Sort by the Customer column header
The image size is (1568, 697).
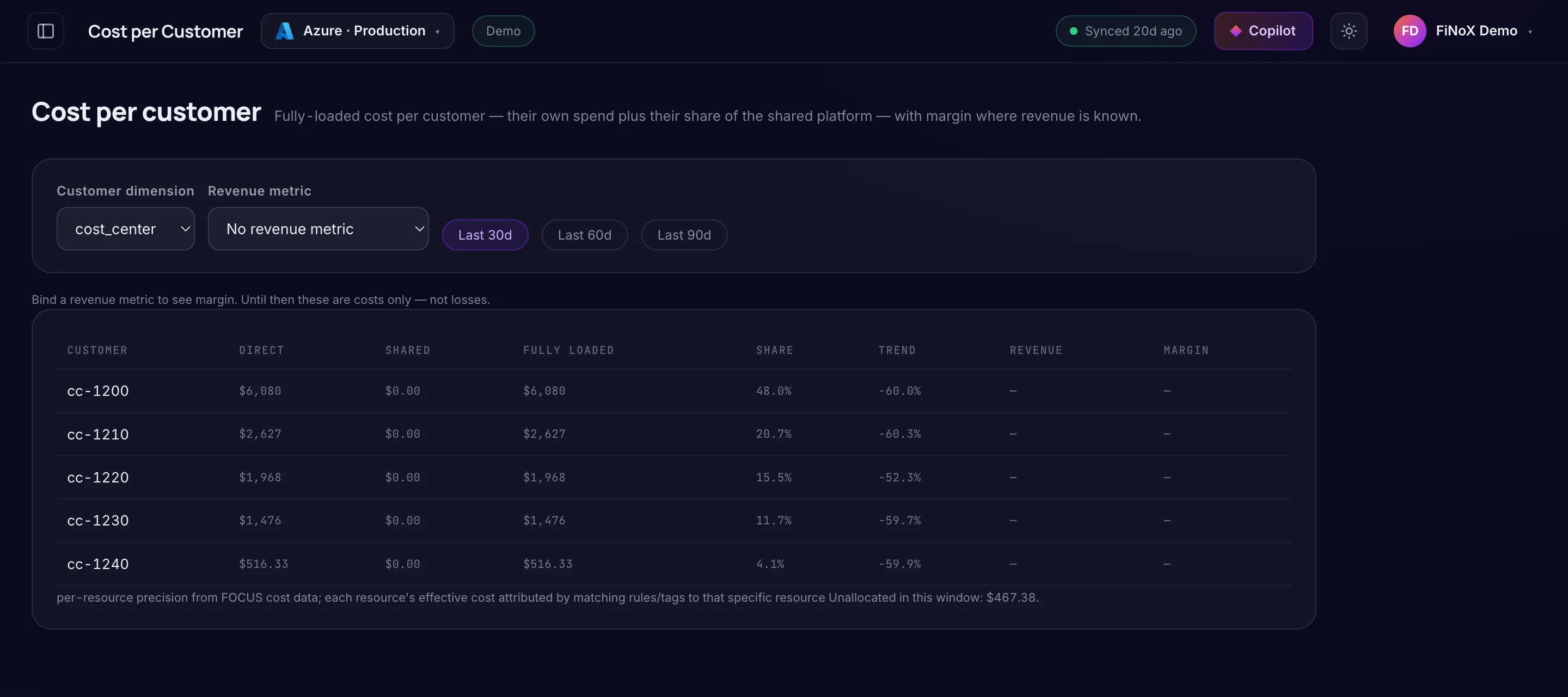click(97, 350)
